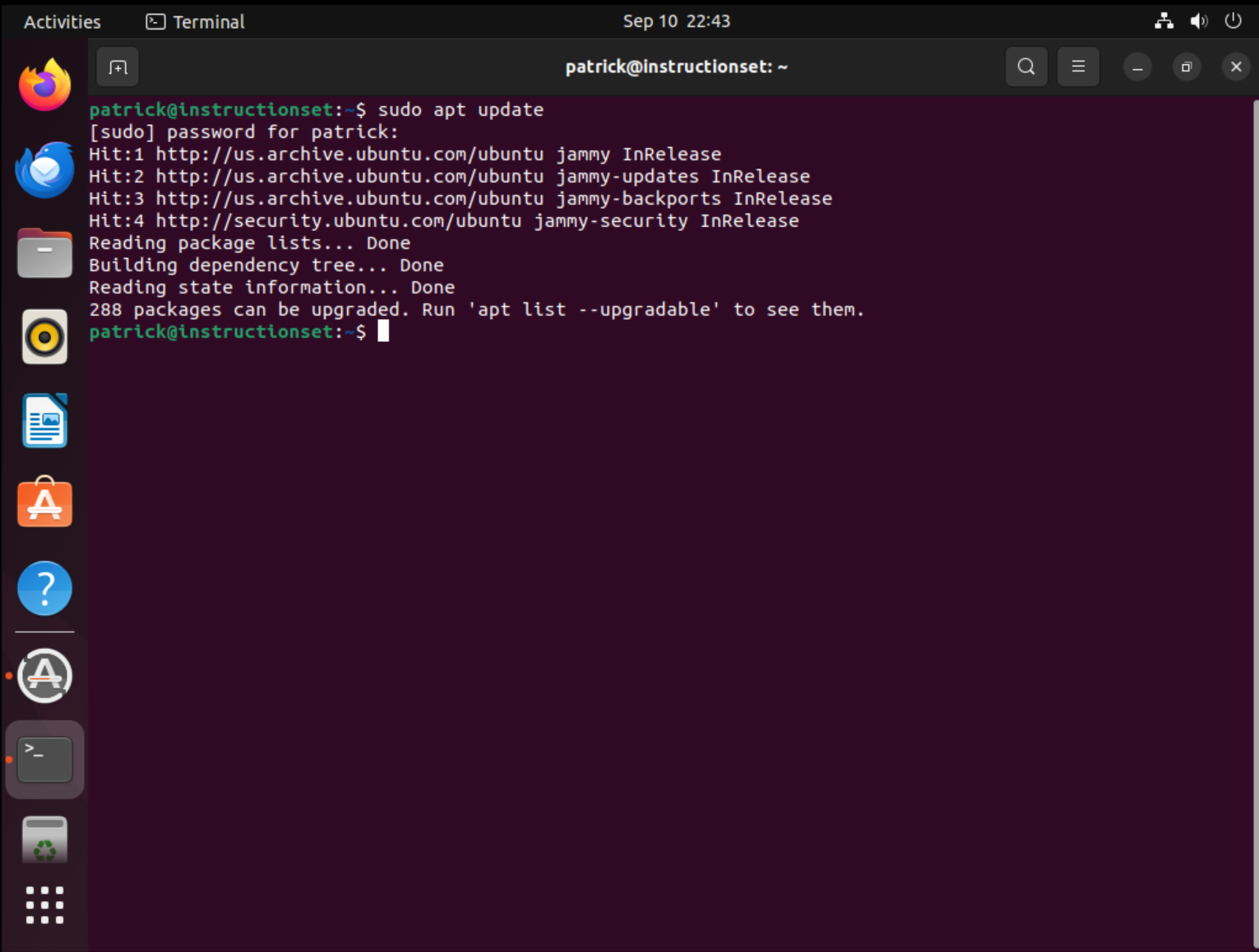This screenshot has width=1259, height=952.
Task: Open LibreOffice Writer
Action: point(45,421)
